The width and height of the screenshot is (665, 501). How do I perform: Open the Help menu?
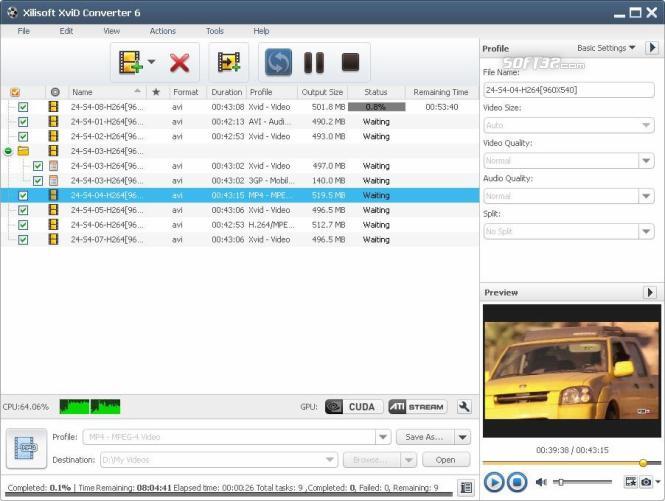[261, 31]
